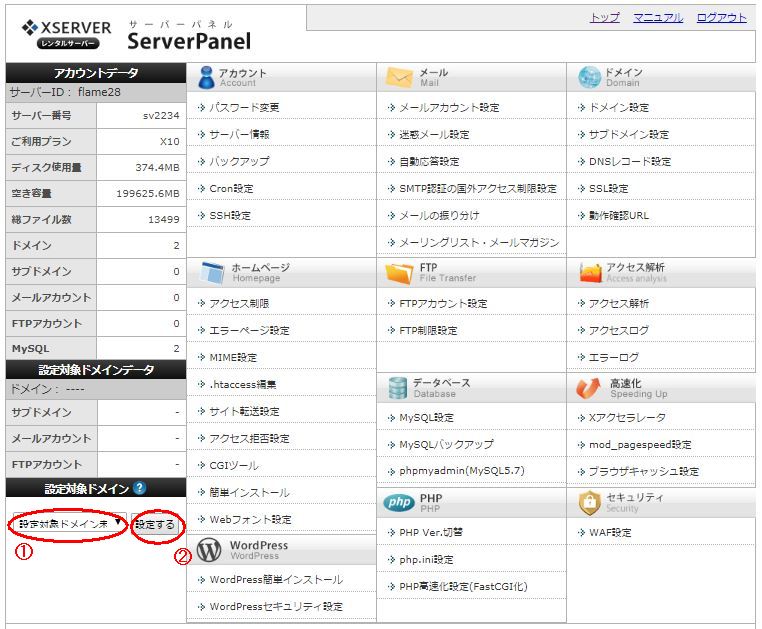762x629 pixels.
Task: Open Webフォント設定
Action: pyautogui.click(x=250, y=519)
